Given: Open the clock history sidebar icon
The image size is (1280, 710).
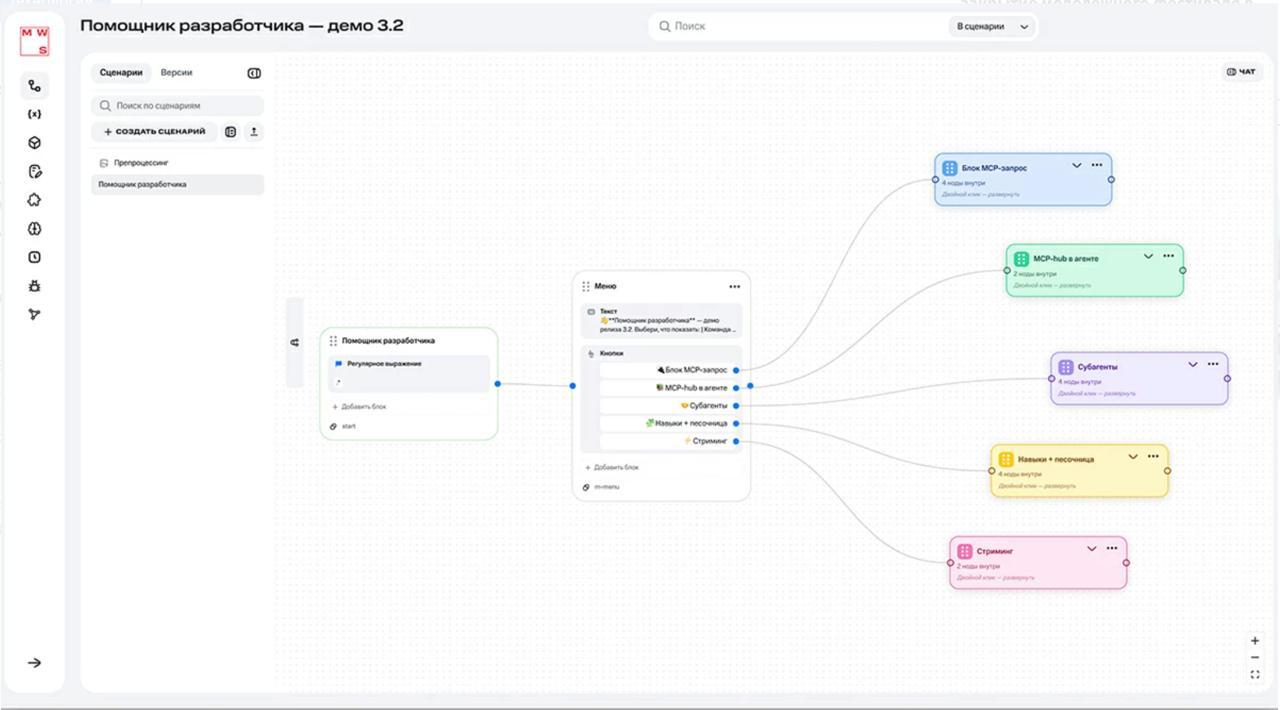Looking at the screenshot, I should (x=35, y=257).
